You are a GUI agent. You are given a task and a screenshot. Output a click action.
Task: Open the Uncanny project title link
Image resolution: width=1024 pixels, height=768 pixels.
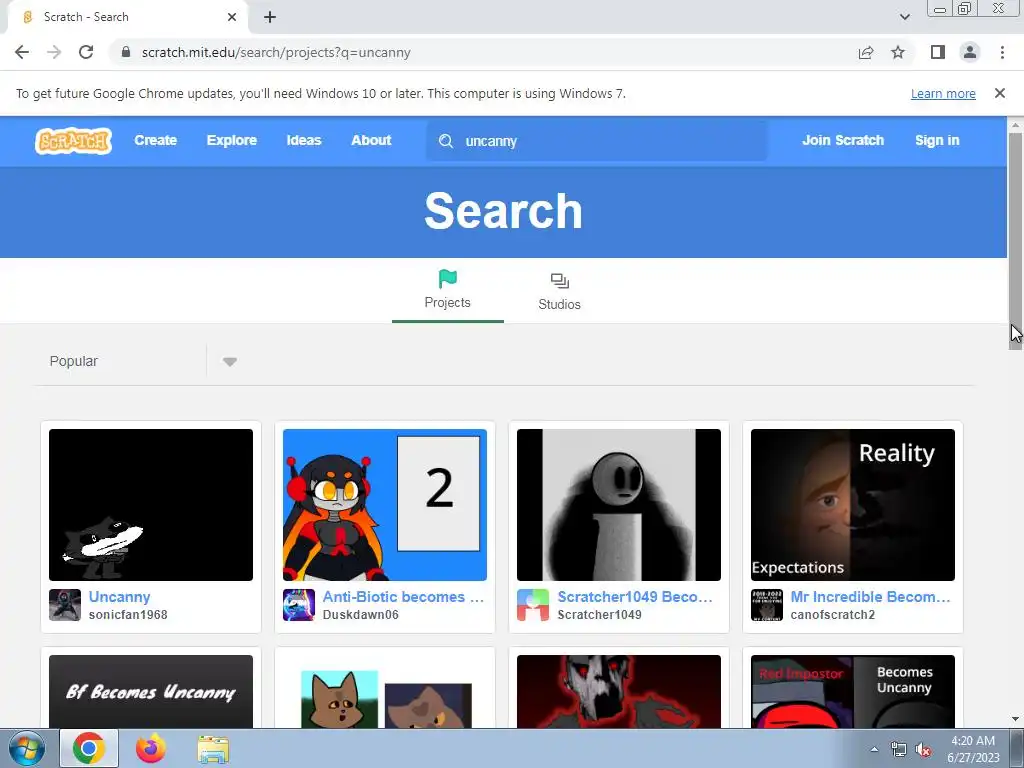(120, 597)
